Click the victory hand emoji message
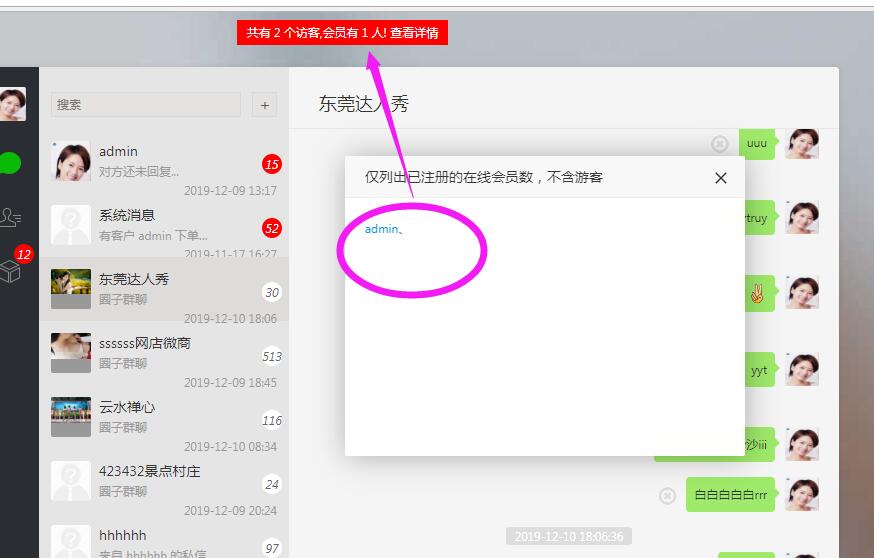The image size is (874, 558). pyautogui.click(x=760, y=294)
